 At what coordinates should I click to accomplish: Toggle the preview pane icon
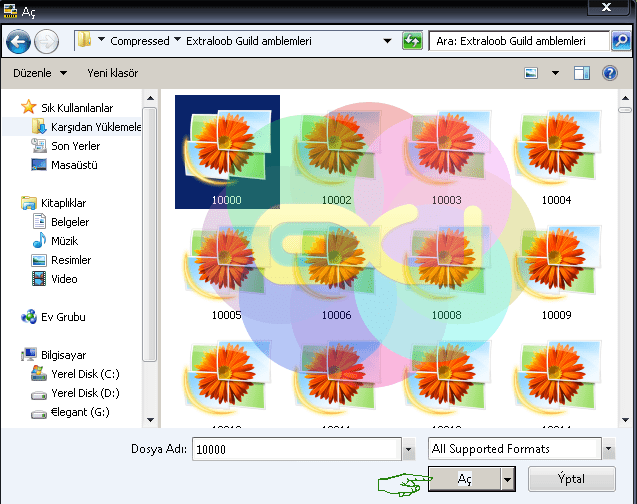pos(582,73)
